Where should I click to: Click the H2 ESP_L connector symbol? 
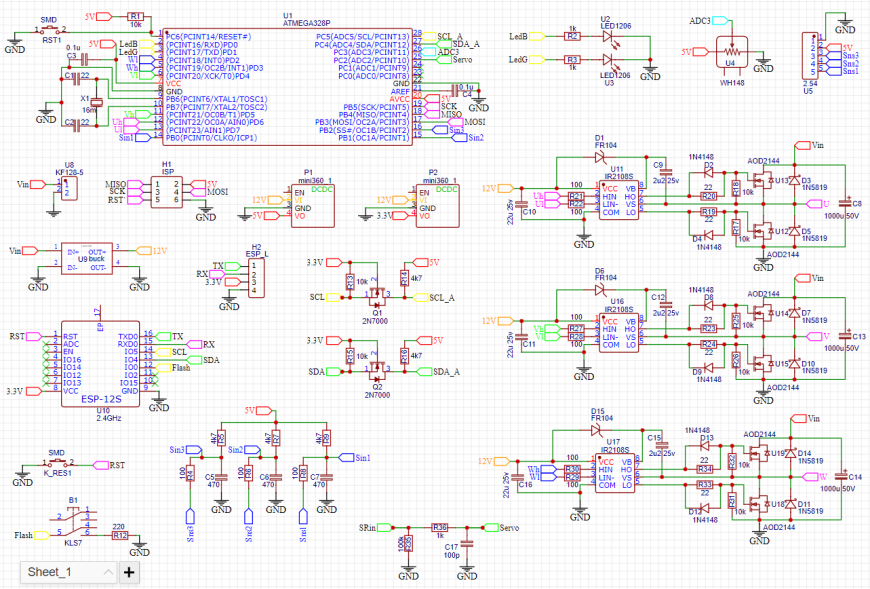click(x=256, y=277)
